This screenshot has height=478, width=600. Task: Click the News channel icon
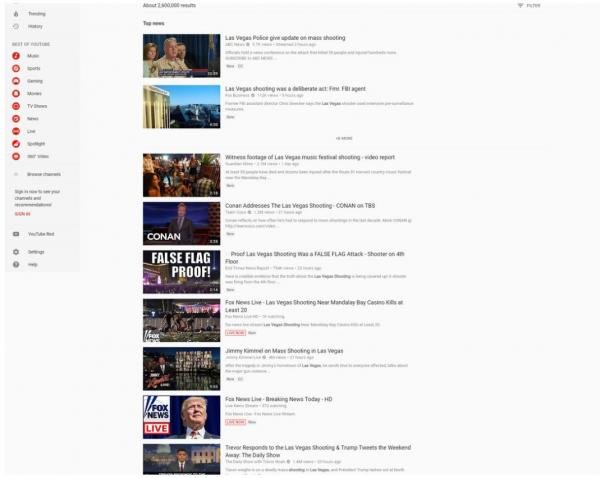click(x=16, y=119)
